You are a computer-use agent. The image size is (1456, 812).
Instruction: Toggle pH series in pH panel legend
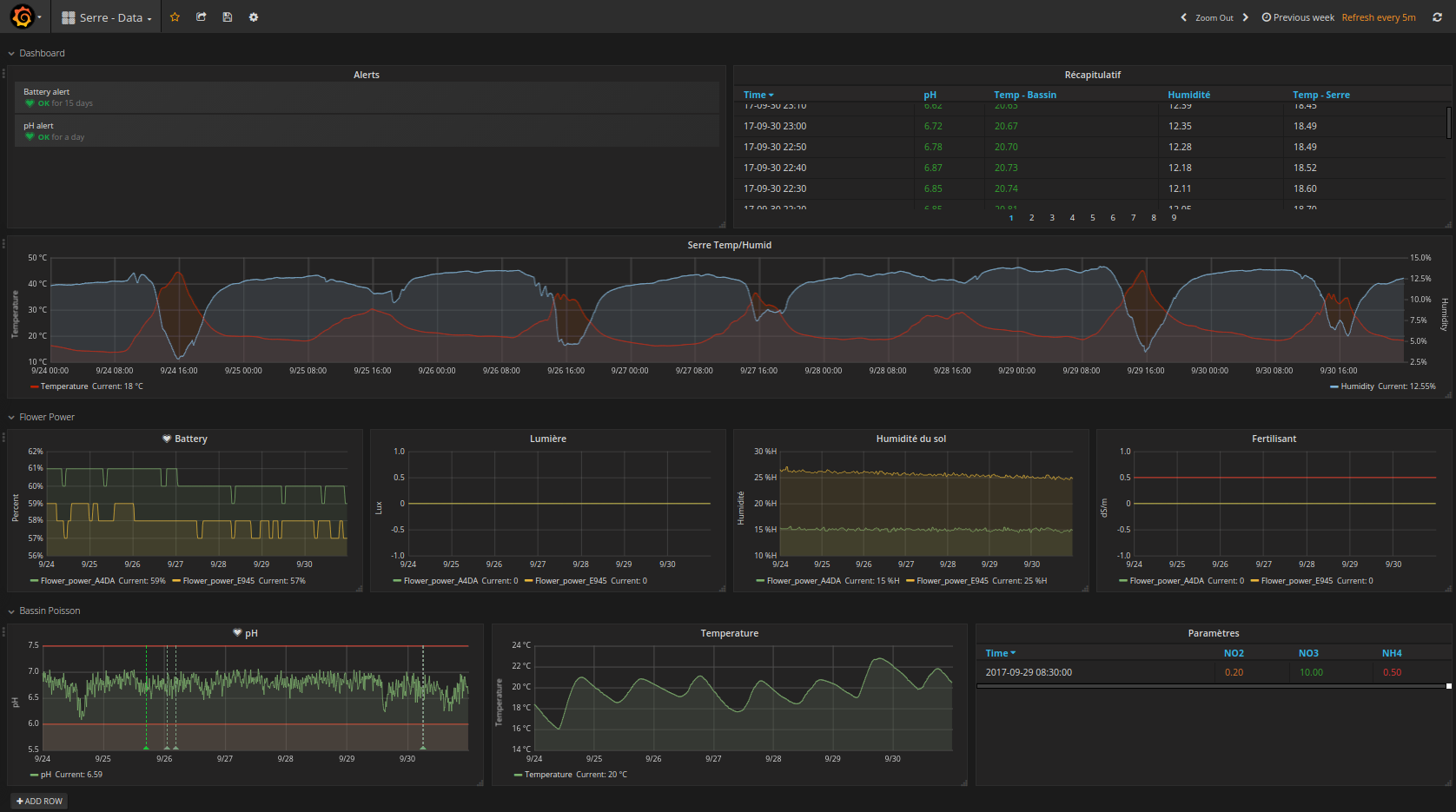click(46, 775)
